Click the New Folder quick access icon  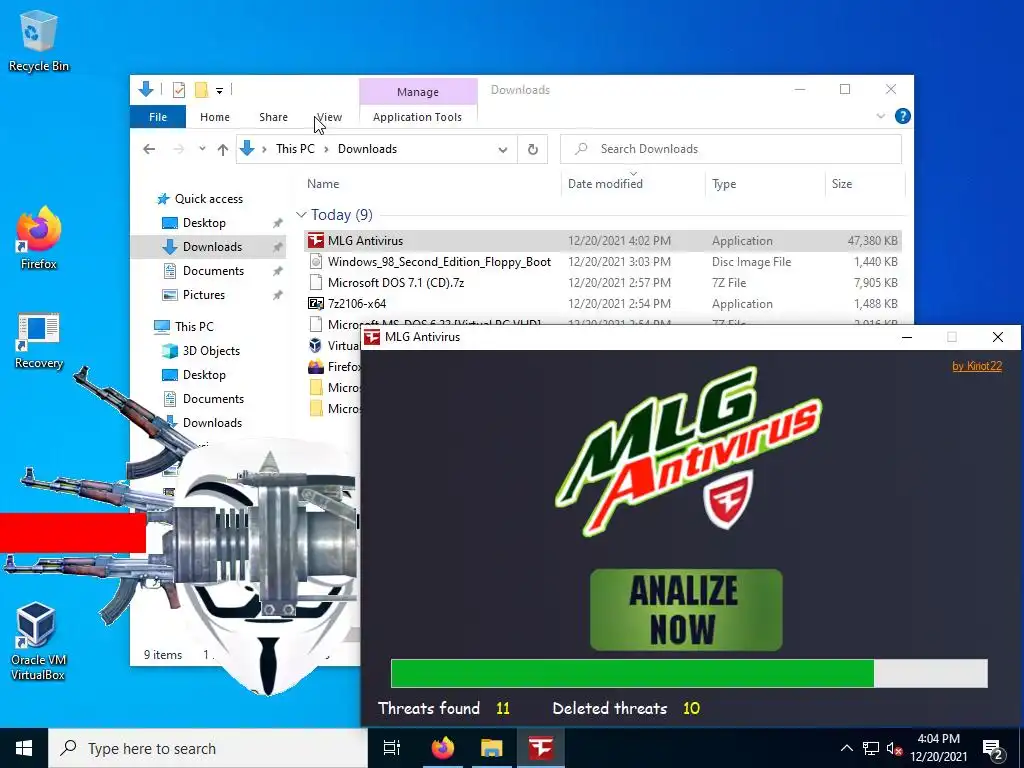coord(202,89)
